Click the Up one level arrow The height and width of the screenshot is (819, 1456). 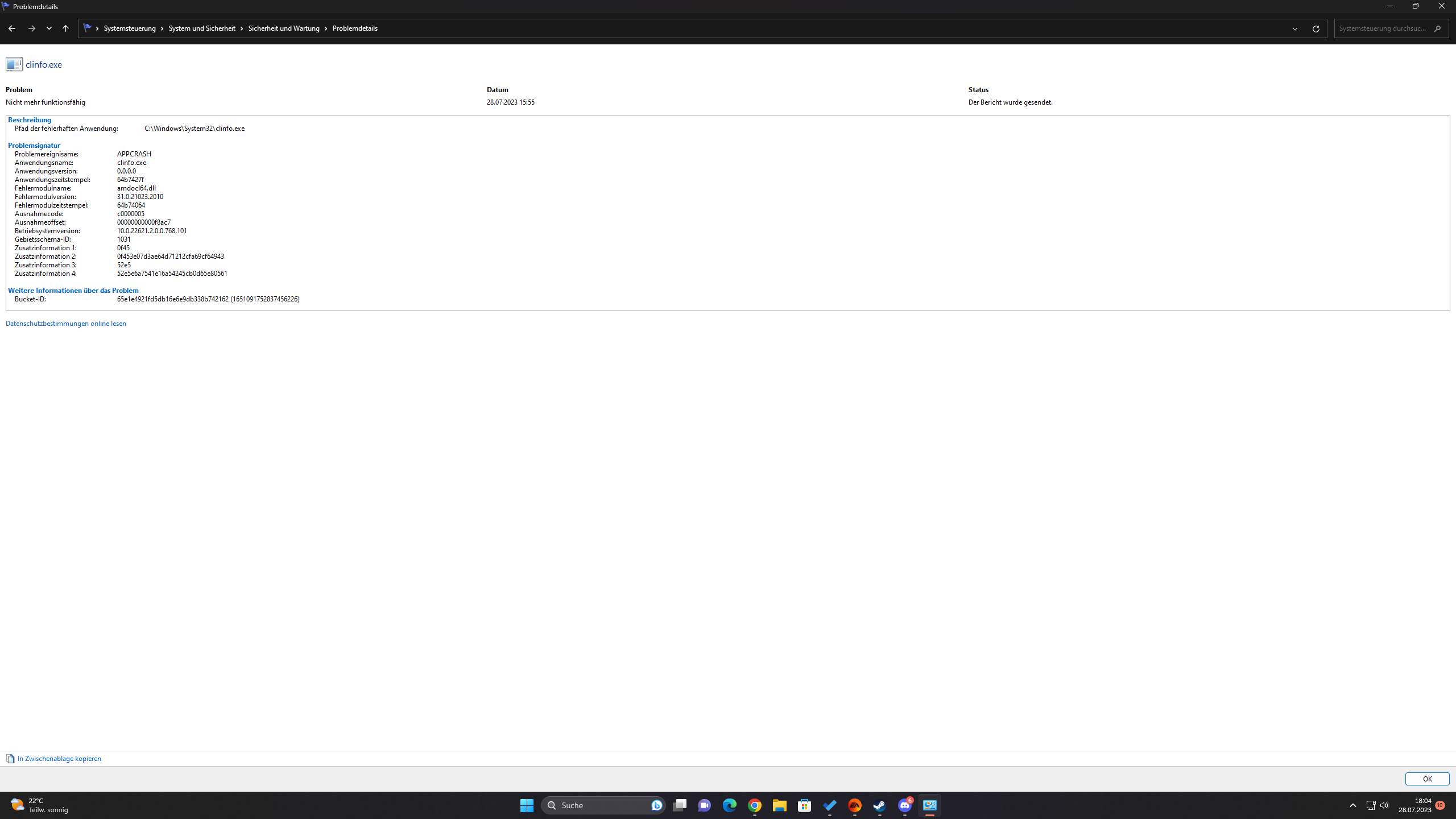point(65,28)
